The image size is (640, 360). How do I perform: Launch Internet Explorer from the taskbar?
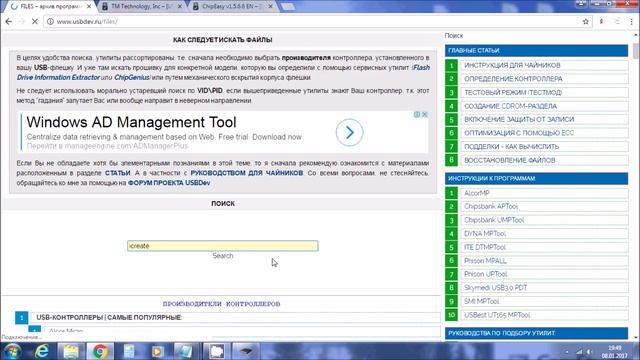coord(42,351)
